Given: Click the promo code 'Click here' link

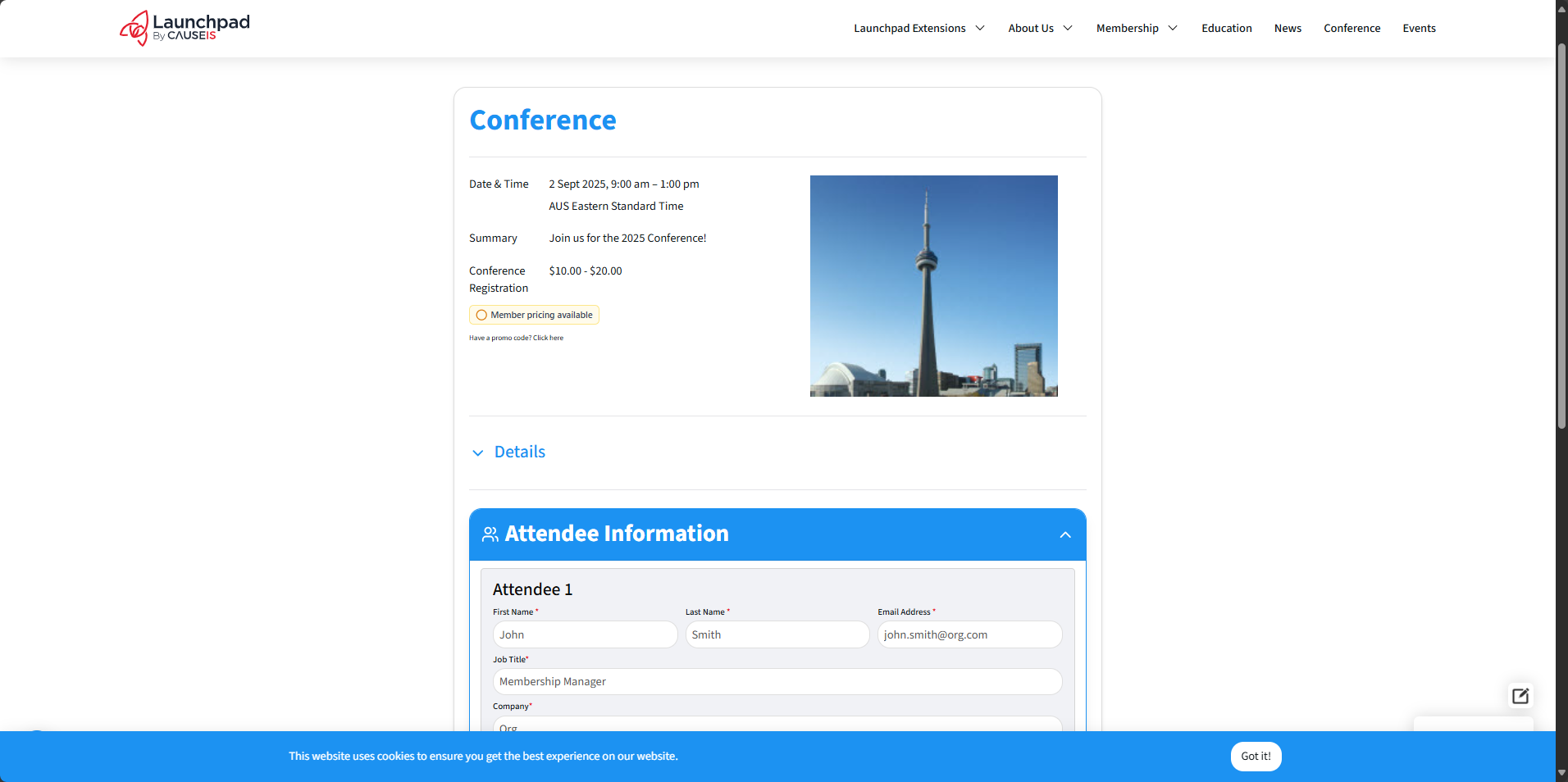Looking at the screenshot, I should pyautogui.click(x=548, y=338).
